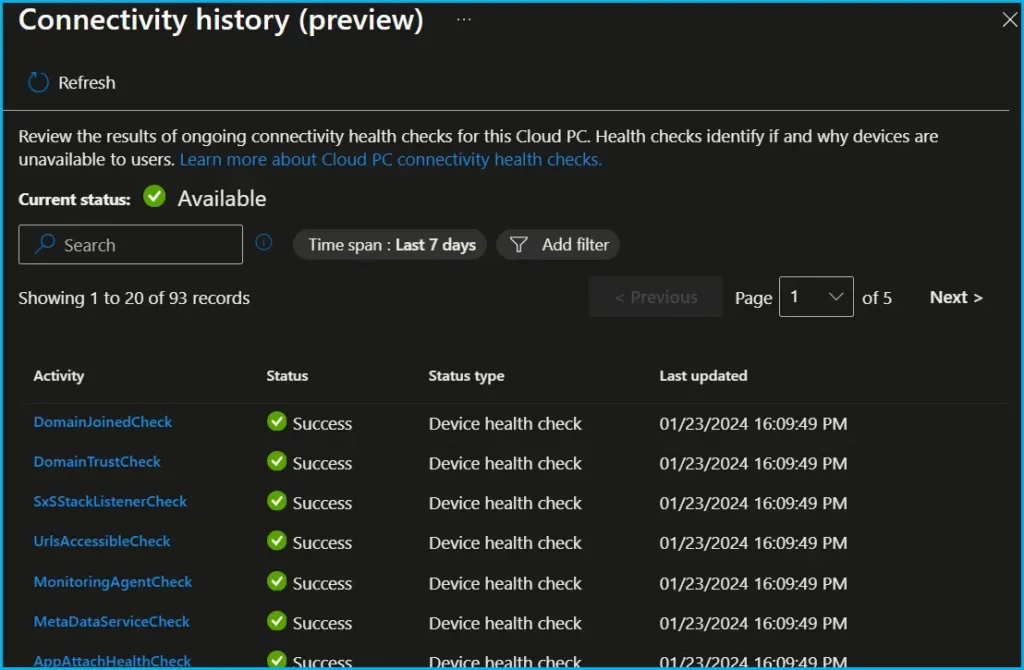Click Device health check in the DomainTrustCheck row
The height and width of the screenshot is (670, 1024).
505,463
